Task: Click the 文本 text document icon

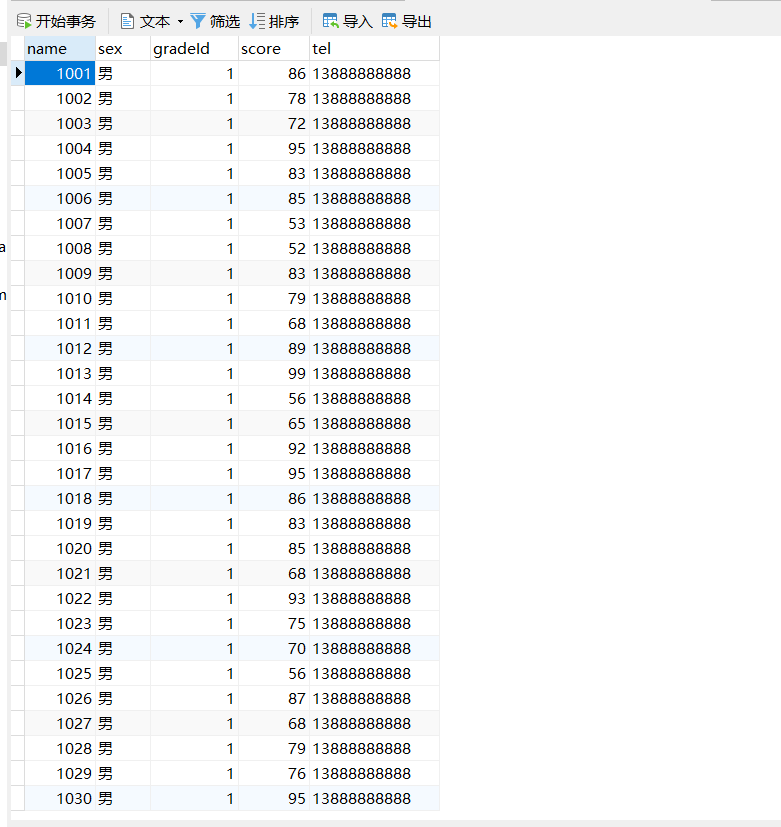Action: click(127, 22)
